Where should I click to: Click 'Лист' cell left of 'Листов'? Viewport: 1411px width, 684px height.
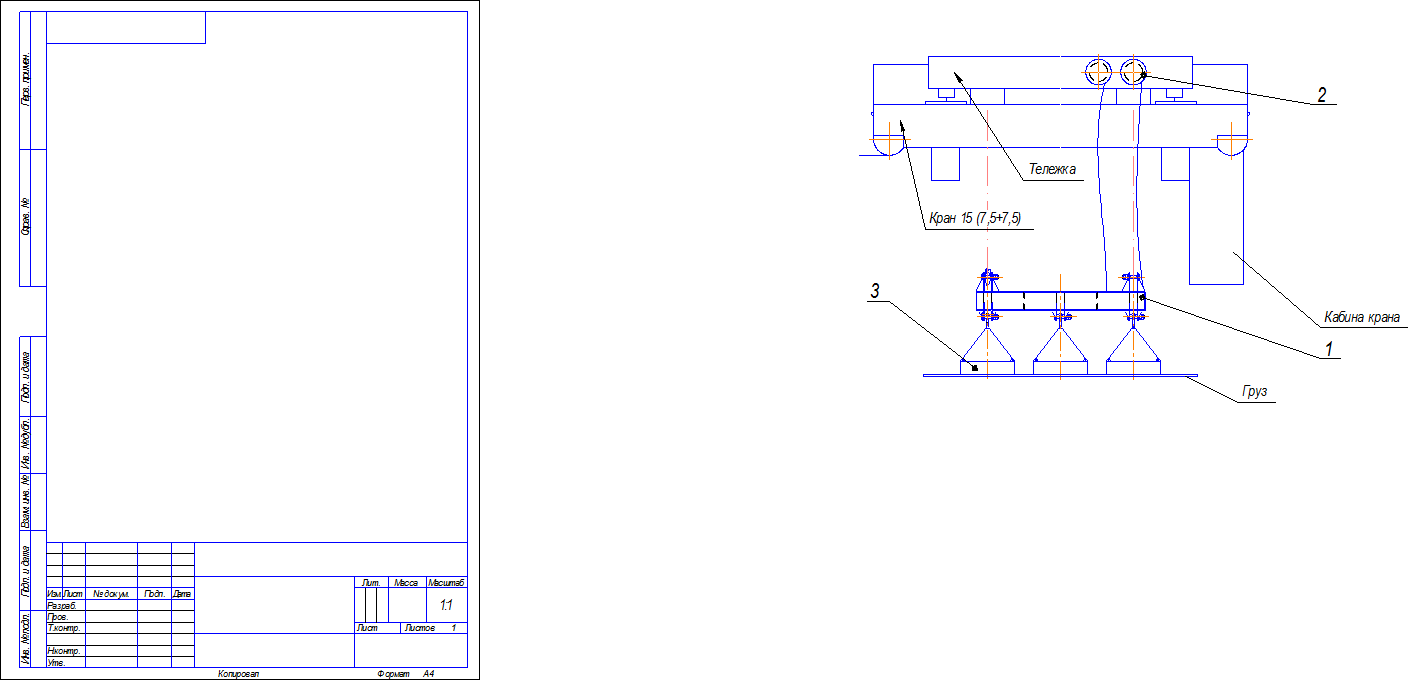coord(377,628)
